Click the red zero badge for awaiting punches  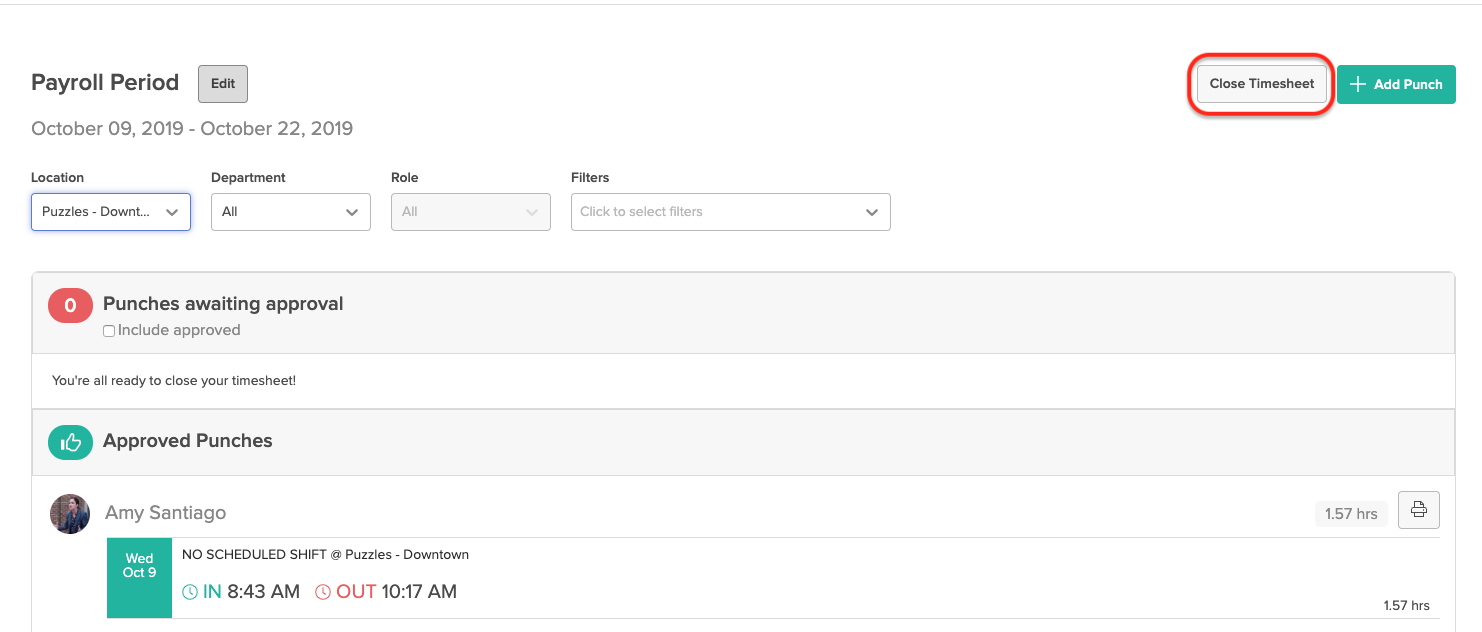[70, 305]
